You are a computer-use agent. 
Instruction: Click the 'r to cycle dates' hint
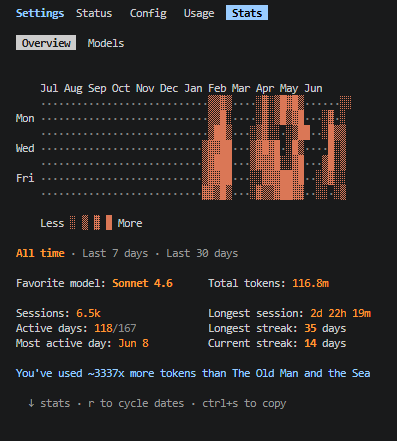point(136,403)
